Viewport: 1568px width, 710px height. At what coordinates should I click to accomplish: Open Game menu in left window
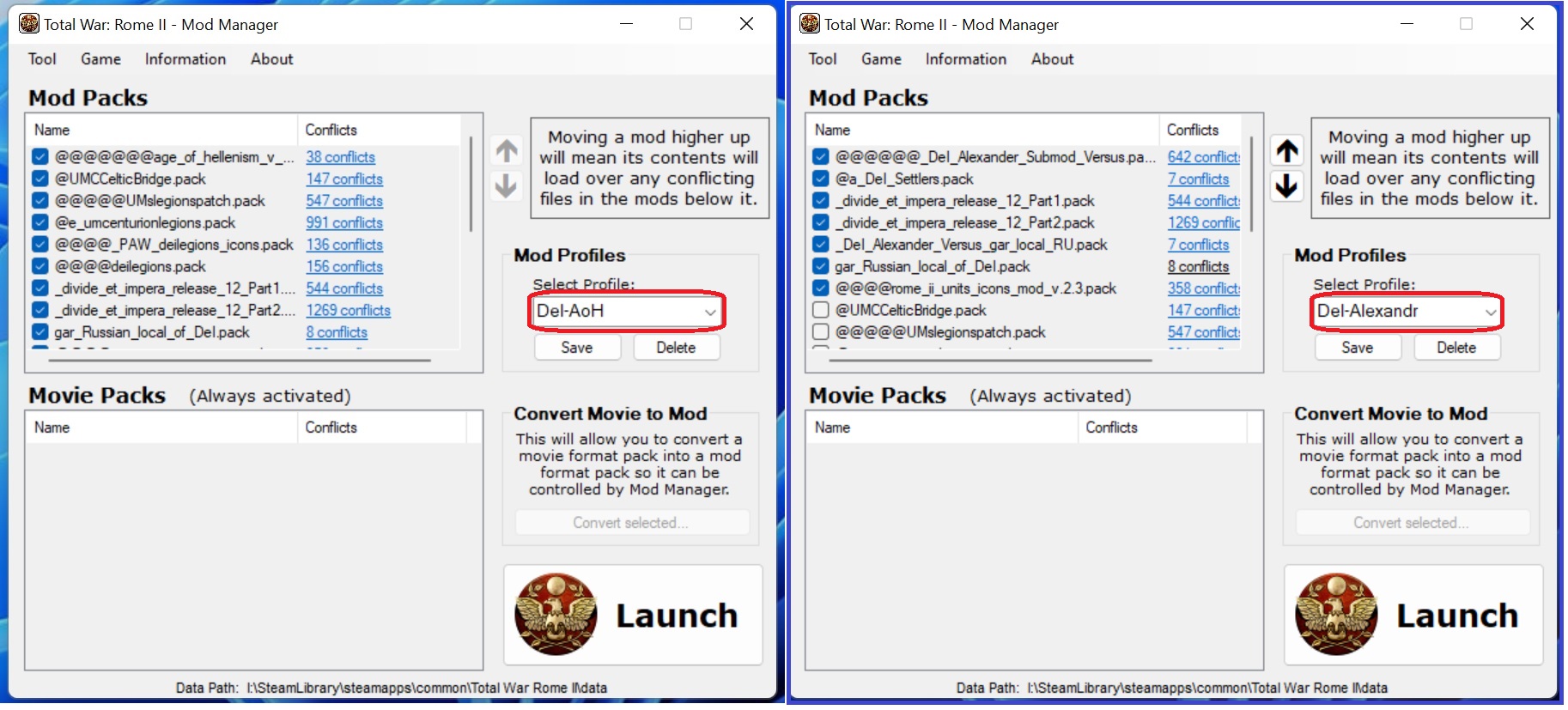(x=100, y=59)
